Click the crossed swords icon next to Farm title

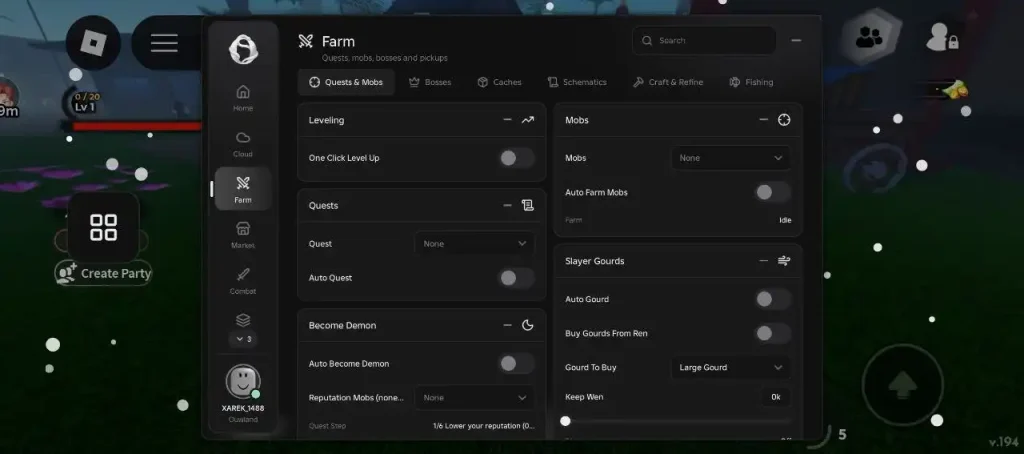click(306, 41)
